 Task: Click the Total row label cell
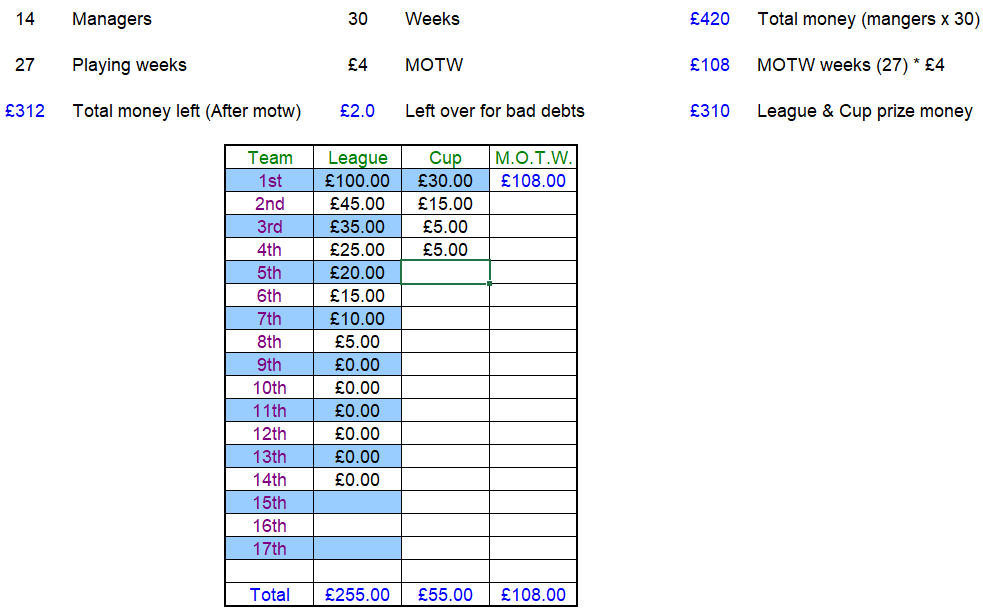pyautogui.click(x=270, y=595)
